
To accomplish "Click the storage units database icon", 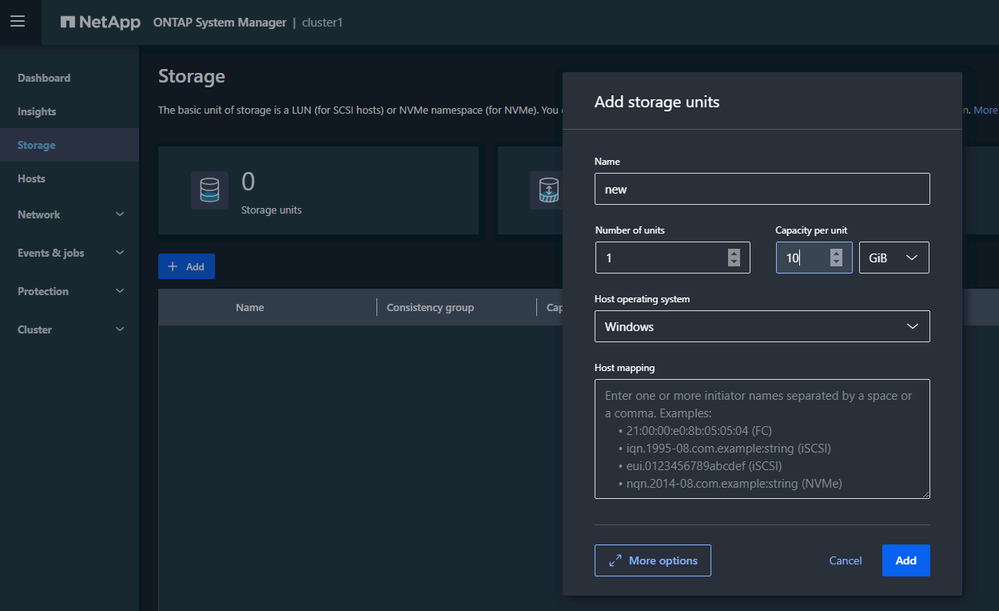I will (x=209, y=190).
